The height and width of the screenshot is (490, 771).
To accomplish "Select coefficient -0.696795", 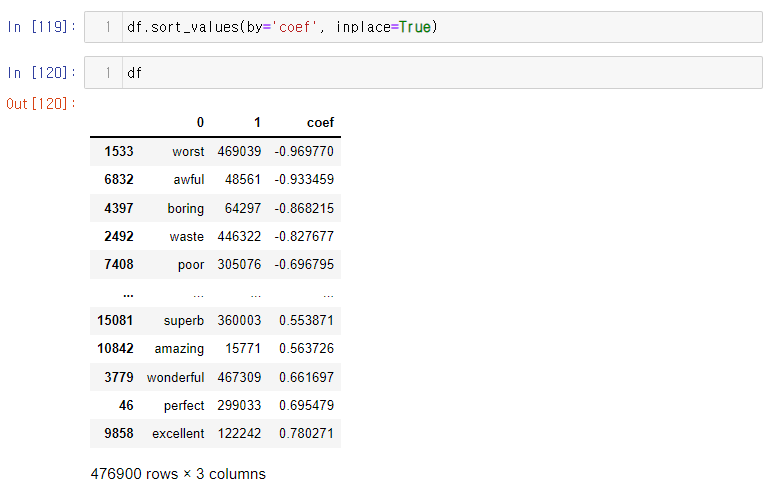I will 304,264.
